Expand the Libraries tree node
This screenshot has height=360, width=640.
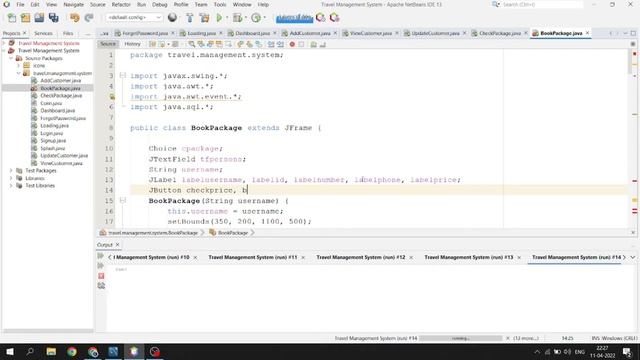click(x=11, y=178)
